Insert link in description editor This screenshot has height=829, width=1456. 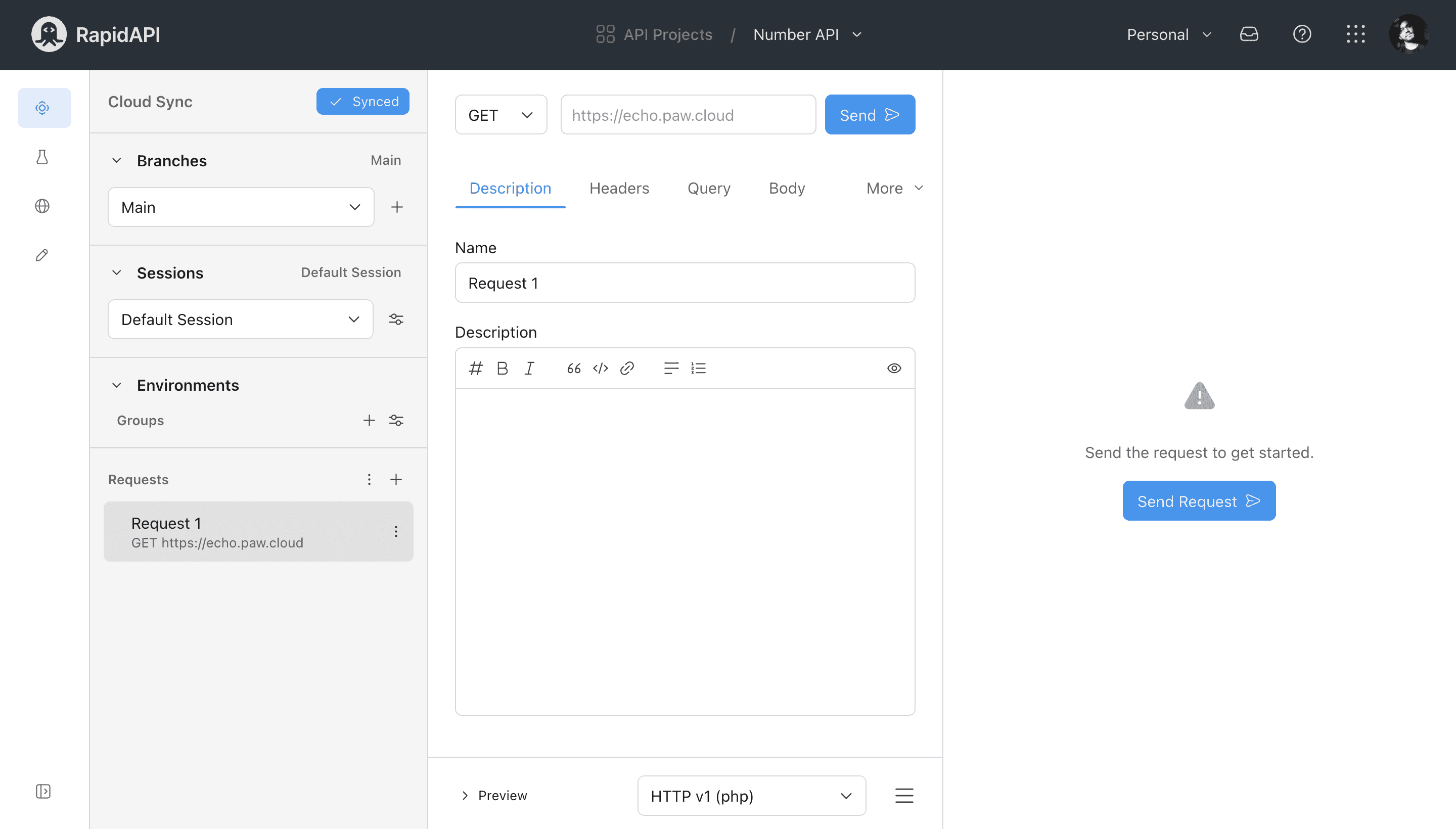pyautogui.click(x=627, y=369)
